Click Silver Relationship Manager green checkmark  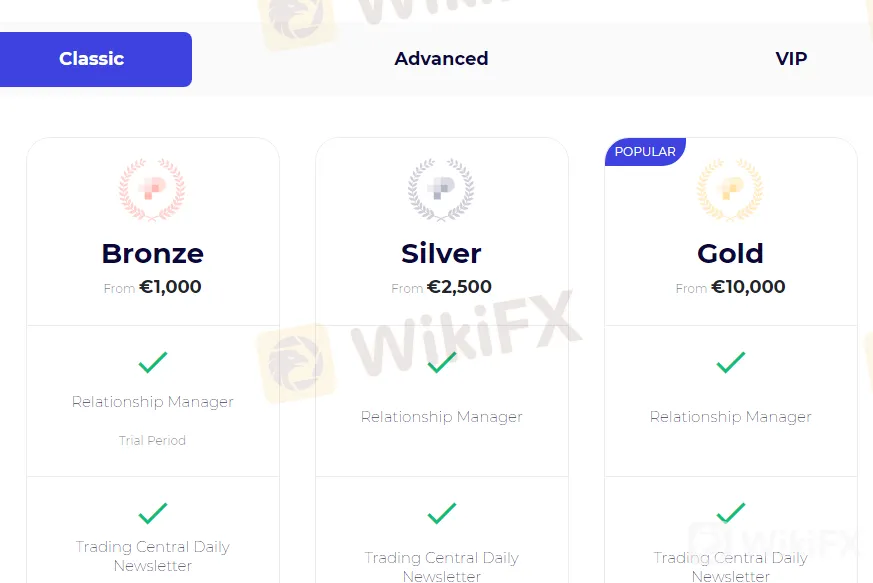[x=441, y=362]
